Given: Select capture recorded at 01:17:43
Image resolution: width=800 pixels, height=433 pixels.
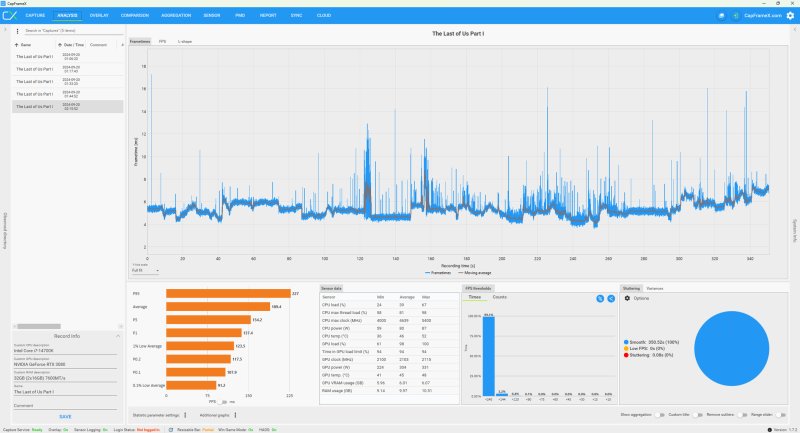Looking at the screenshot, I should (x=67, y=69).
